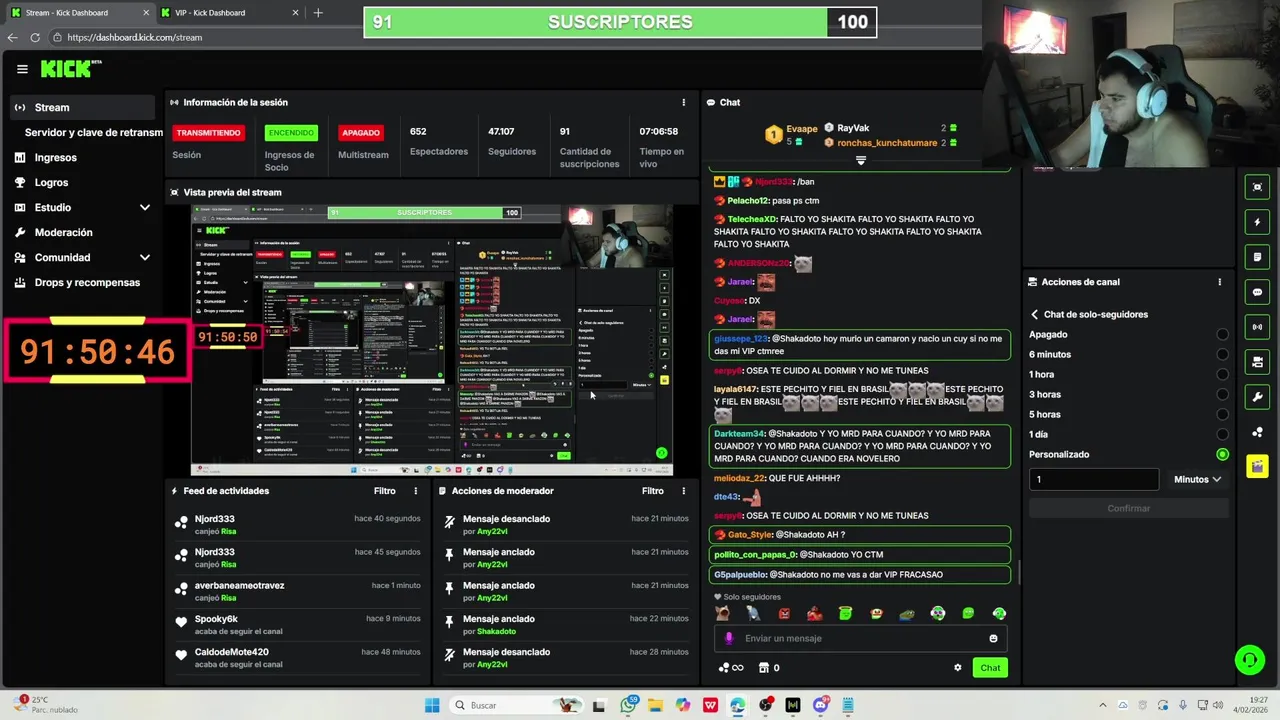Image resolution: width=1280 pixels, height=720 pixels.
Task: Click the green Chat send button
Action: pyautogui.click(x=990, y=668)
